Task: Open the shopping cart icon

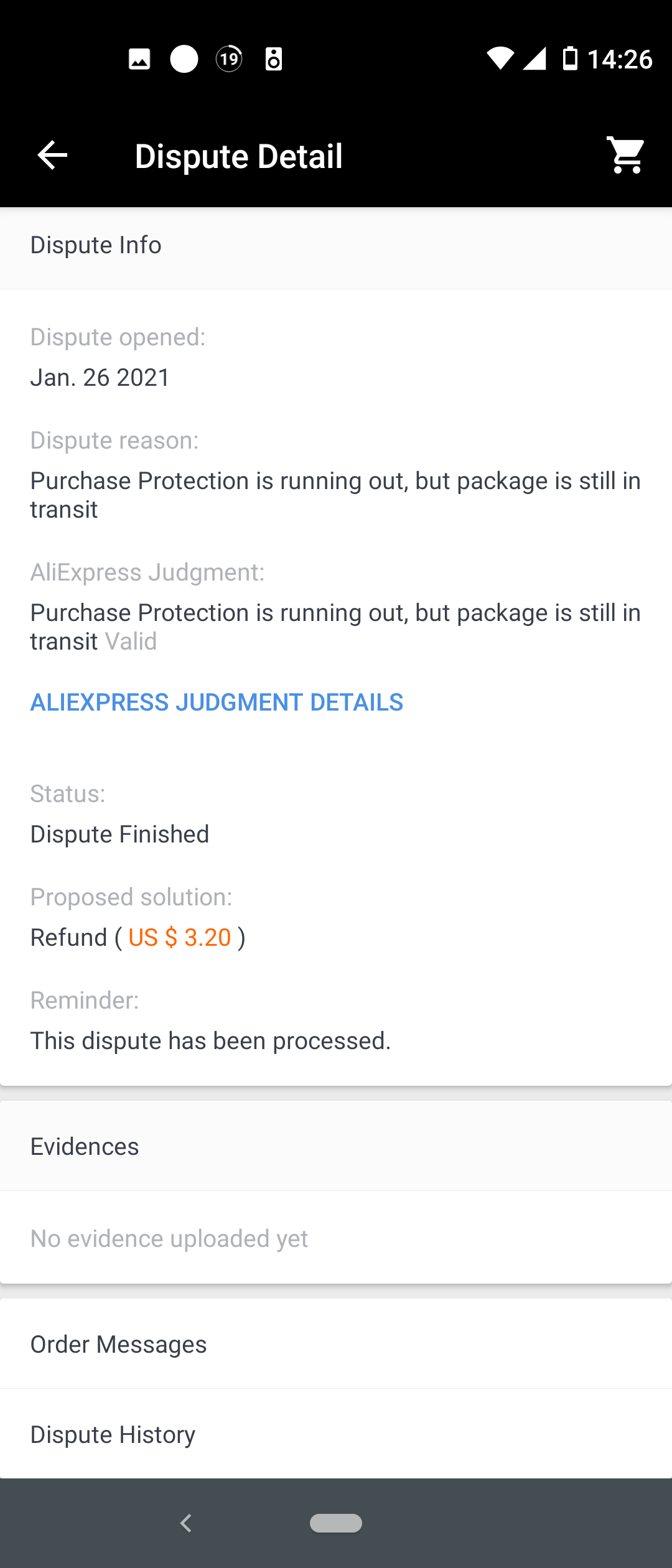Action: point(626,155)
